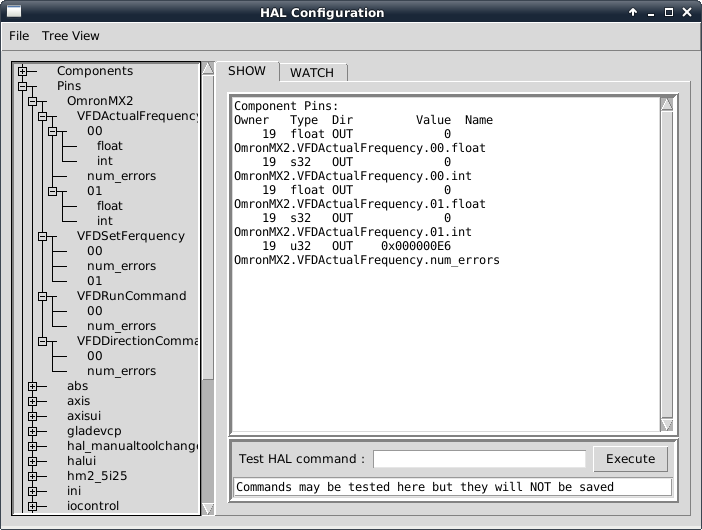This screenshot has height=530, width=702.
Task: Collapse the Pins tree node
Action: pos(22,86)
